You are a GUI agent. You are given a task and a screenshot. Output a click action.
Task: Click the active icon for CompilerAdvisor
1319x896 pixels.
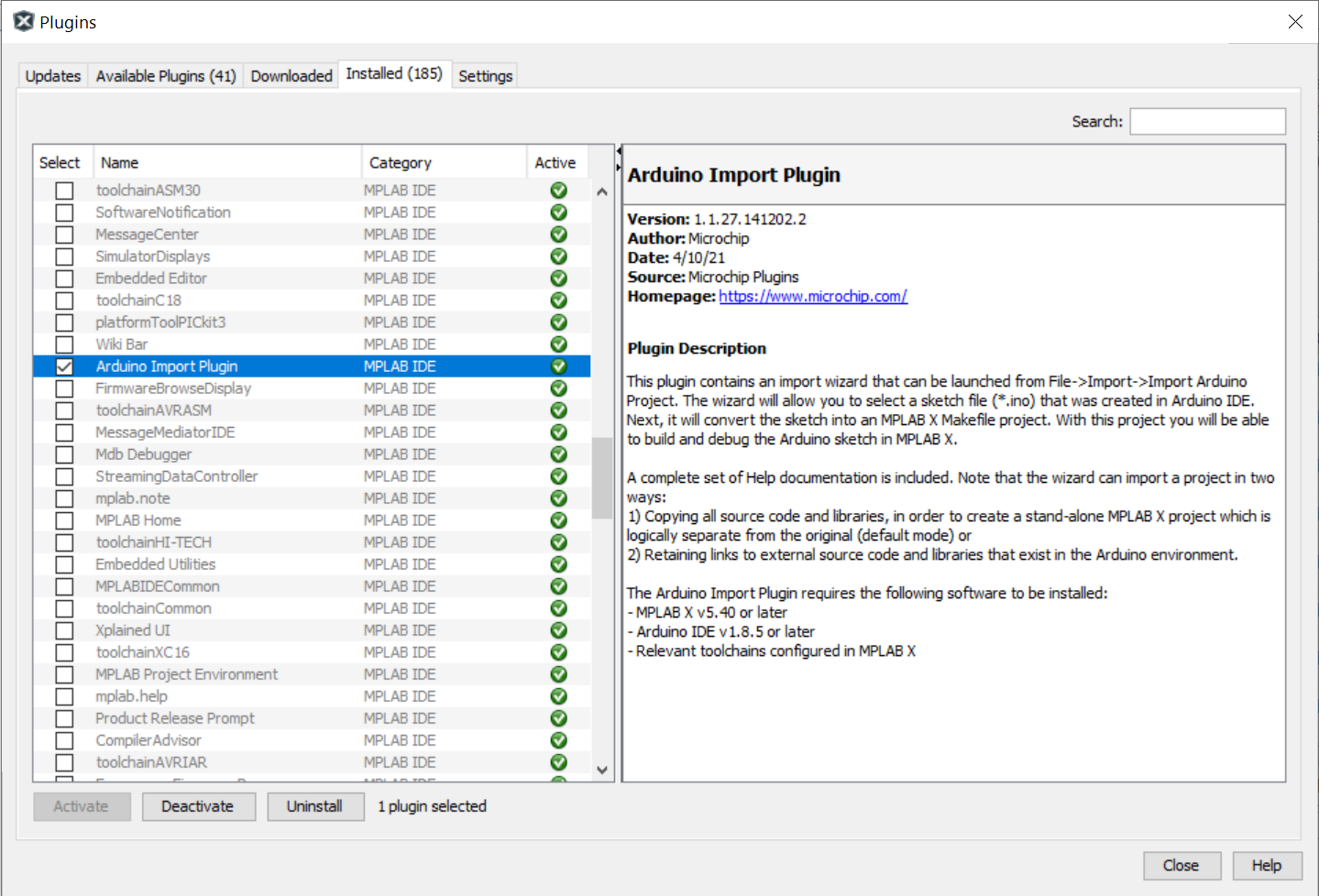pyautogui.click(x=558, y=740)
